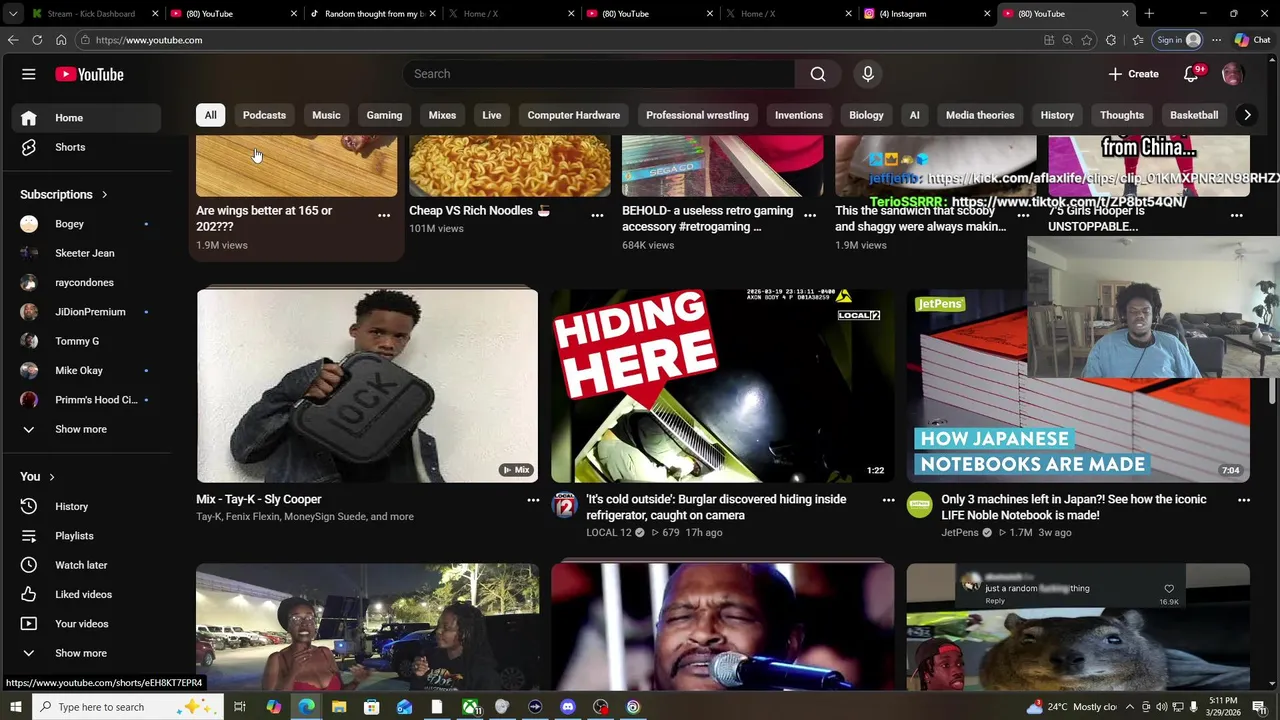
Task: Select the Podcasts filter chip
Action: point(264,115)
